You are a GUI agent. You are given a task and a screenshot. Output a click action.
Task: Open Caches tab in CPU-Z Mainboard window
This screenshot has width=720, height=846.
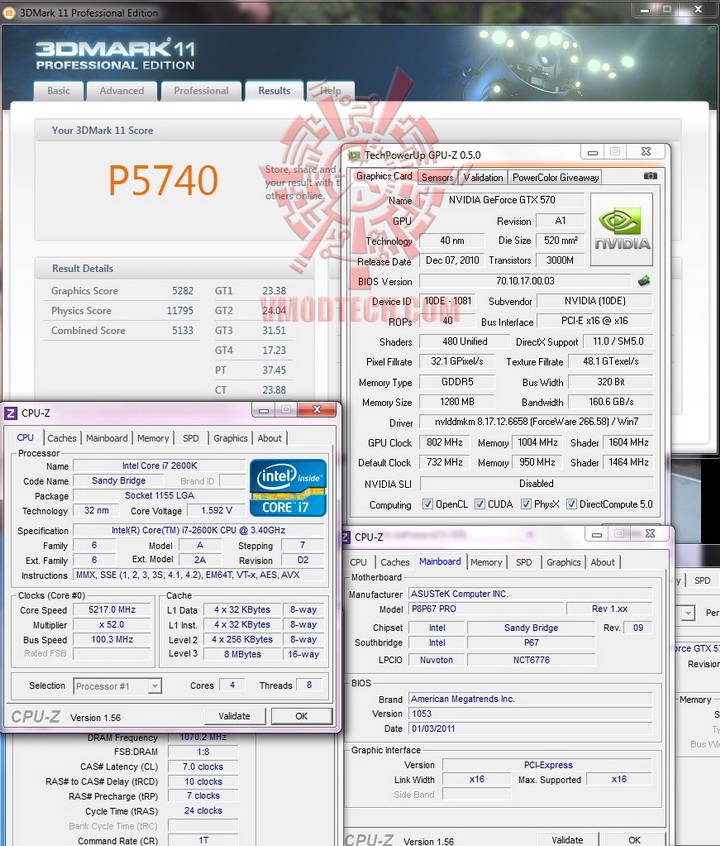395,562
